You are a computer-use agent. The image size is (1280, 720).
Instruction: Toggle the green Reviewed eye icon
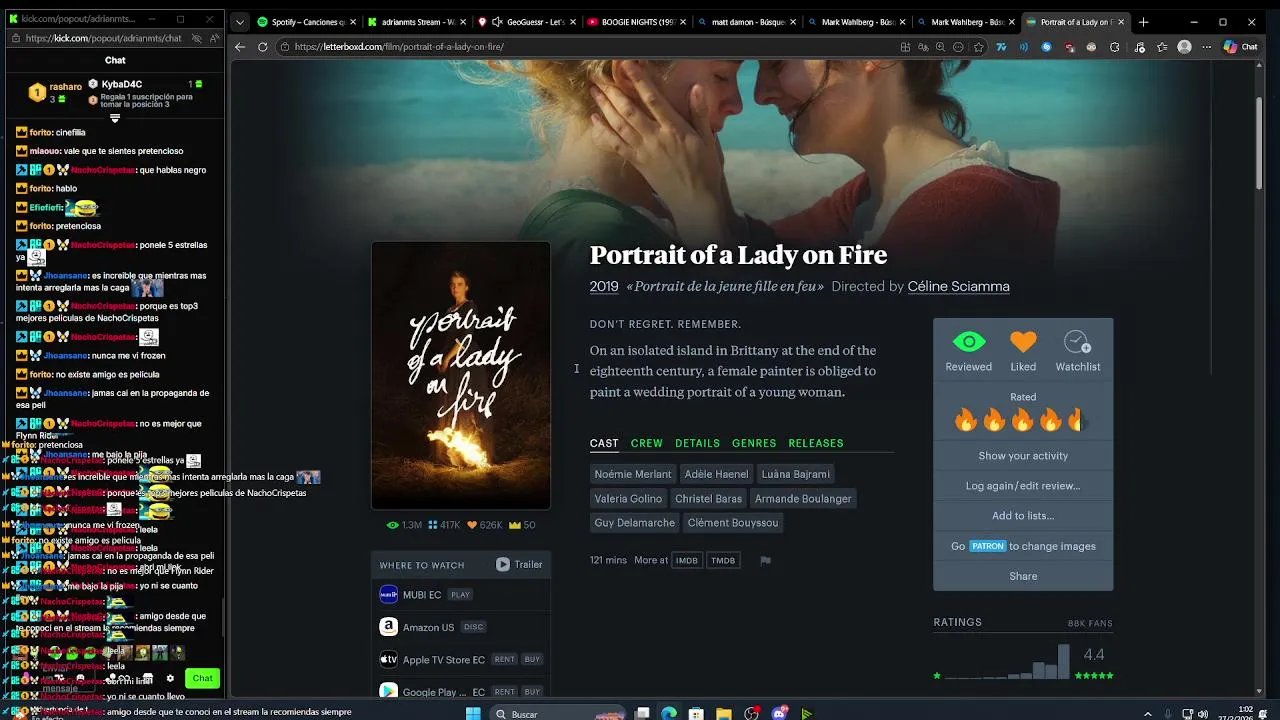pyautogui.click(x=969, y=343)
